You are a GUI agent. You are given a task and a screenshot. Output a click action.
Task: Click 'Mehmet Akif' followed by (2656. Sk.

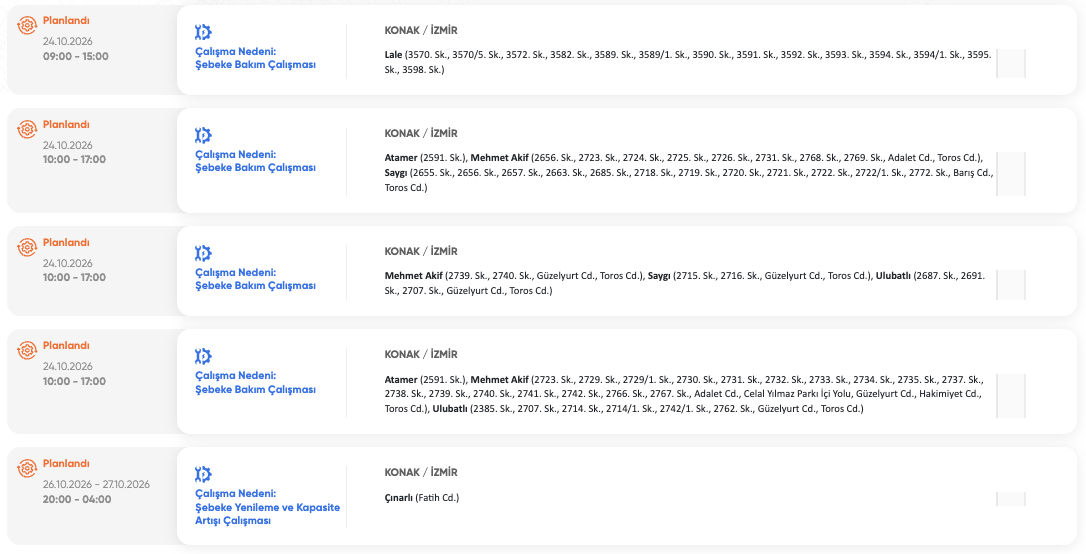click(499, 157)
